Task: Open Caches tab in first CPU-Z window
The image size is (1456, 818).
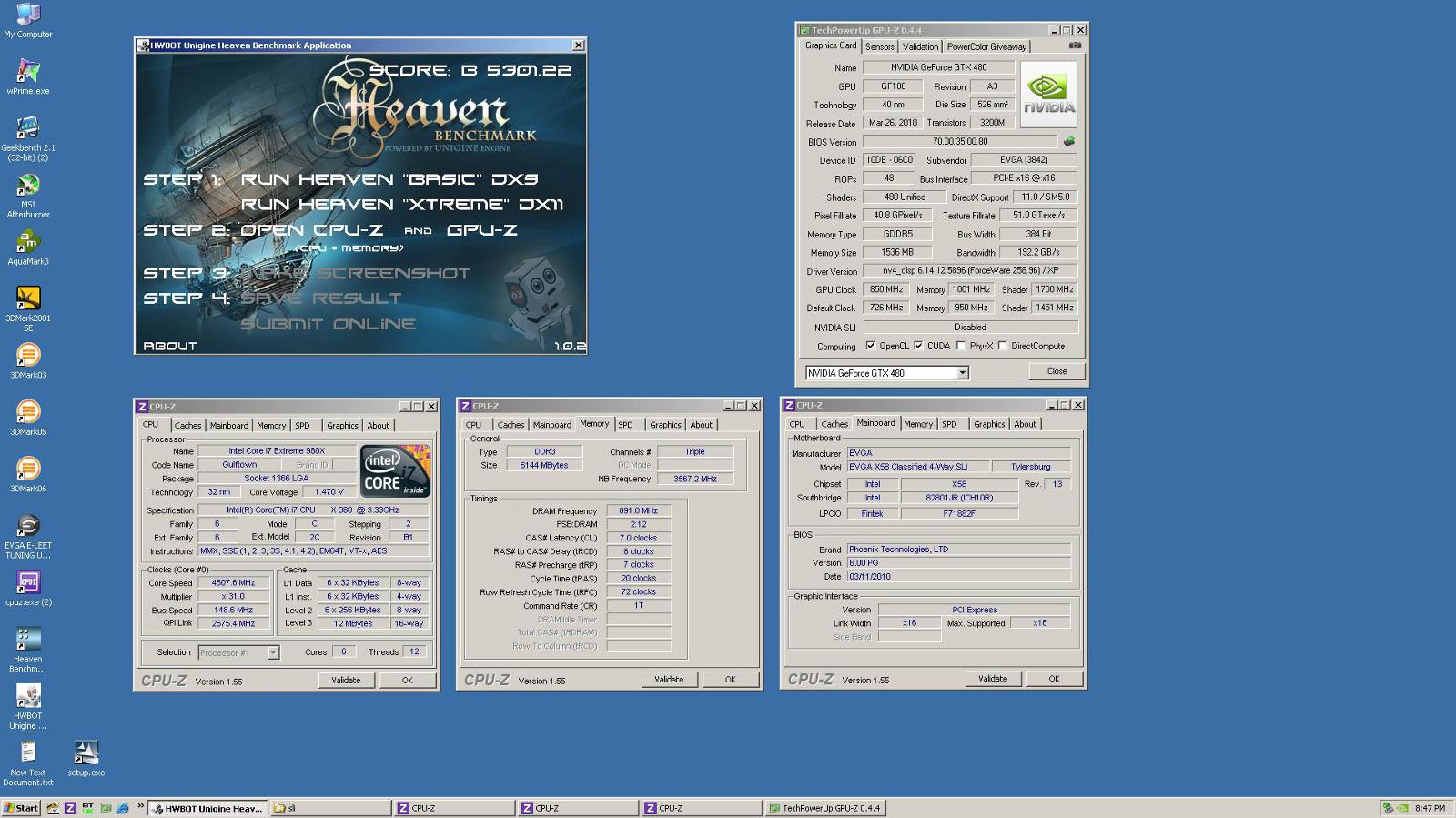Action: tap(187, 425)
